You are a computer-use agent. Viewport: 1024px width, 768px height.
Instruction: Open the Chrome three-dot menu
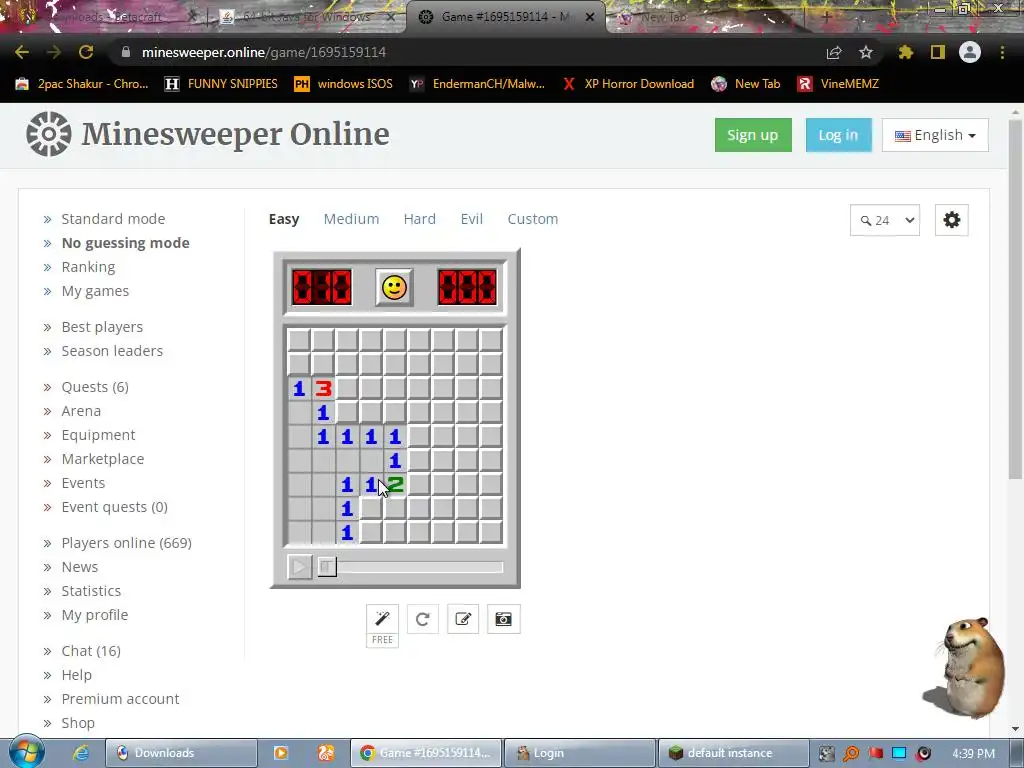tap(1002, 52)
